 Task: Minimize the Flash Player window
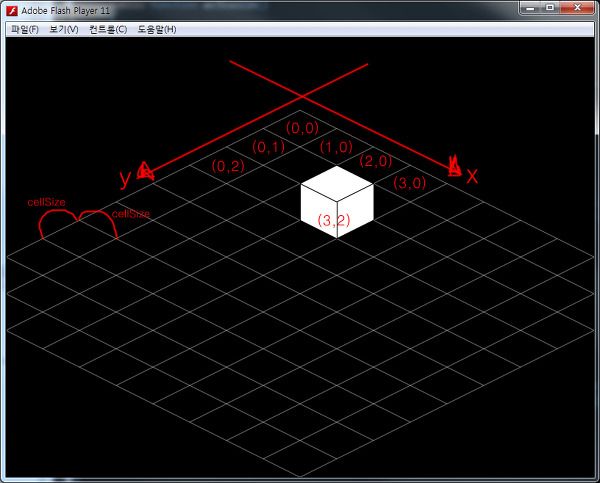[530, 8]
